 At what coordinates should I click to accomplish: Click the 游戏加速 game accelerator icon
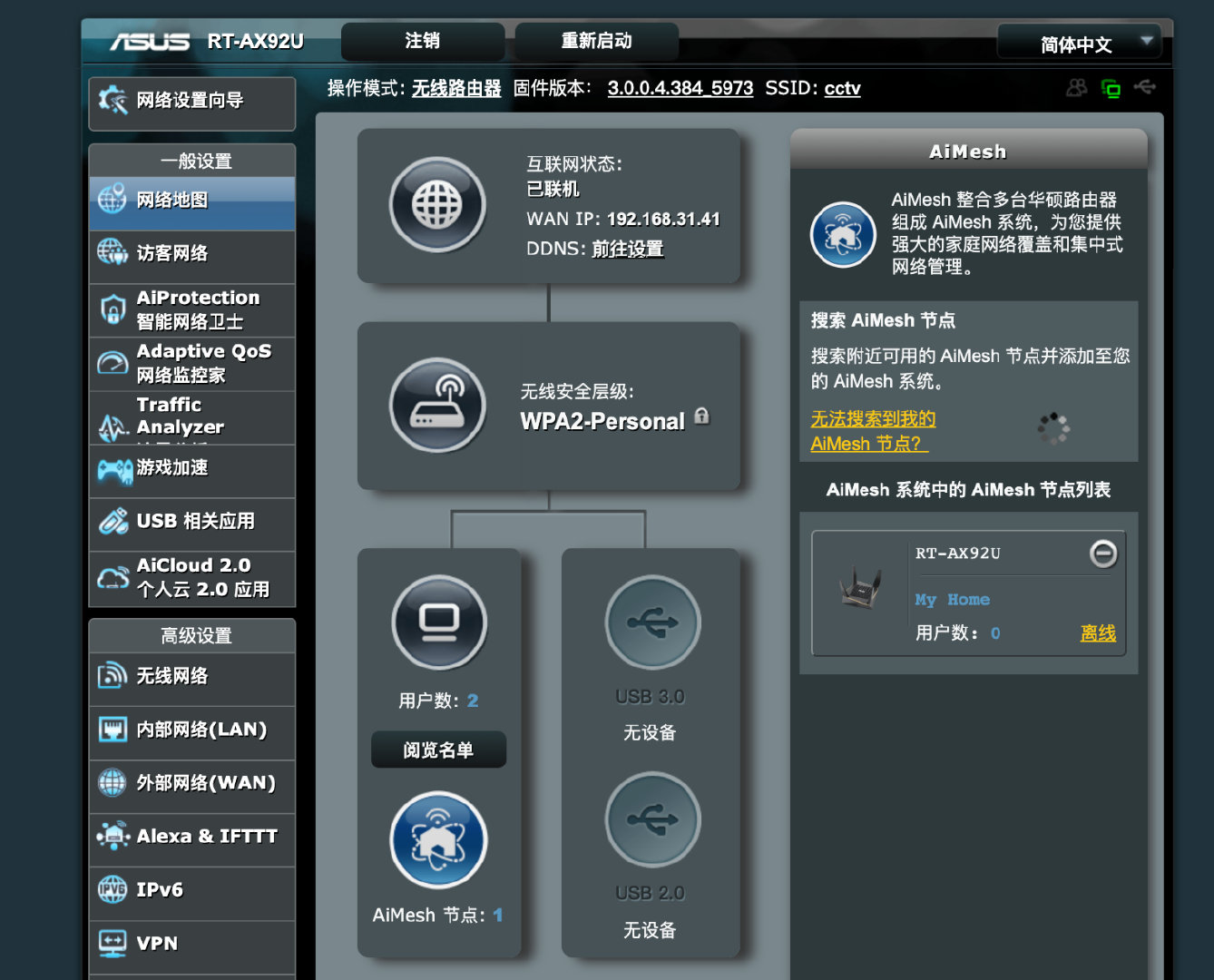[x=191, y=469]
